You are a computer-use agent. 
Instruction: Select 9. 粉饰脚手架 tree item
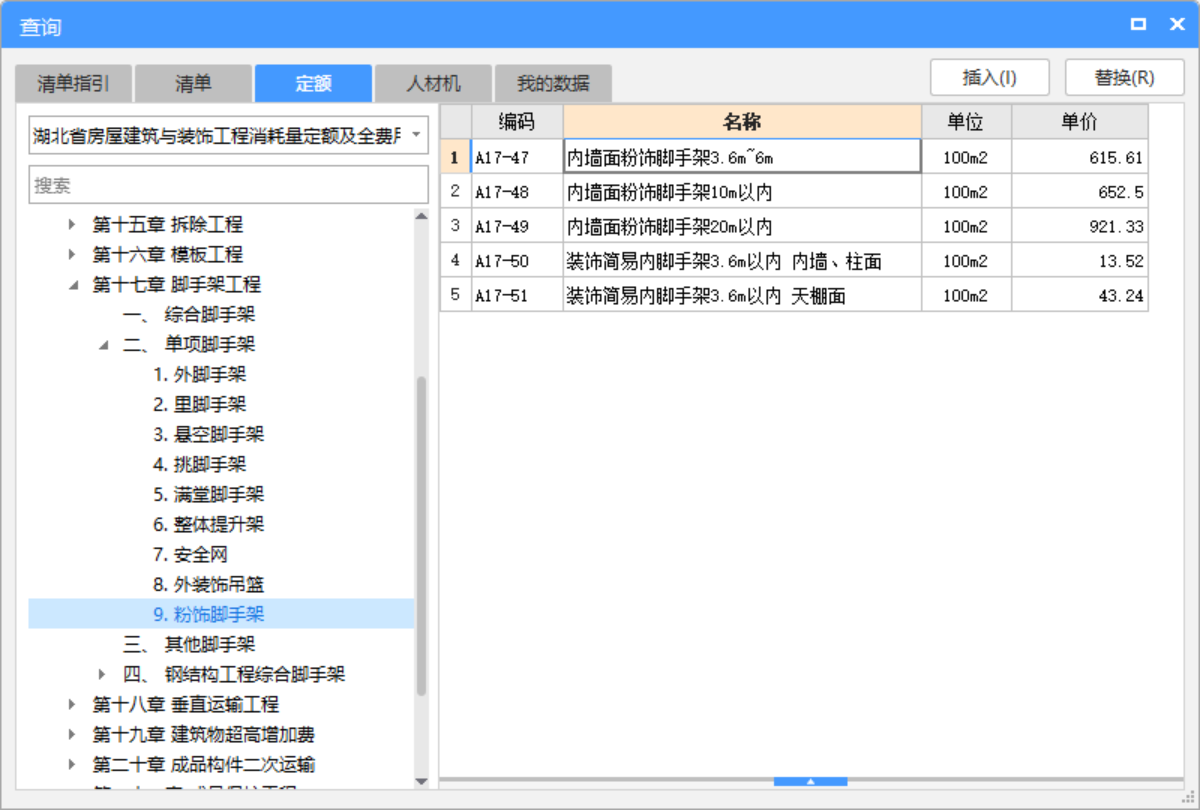click(209, 614)
